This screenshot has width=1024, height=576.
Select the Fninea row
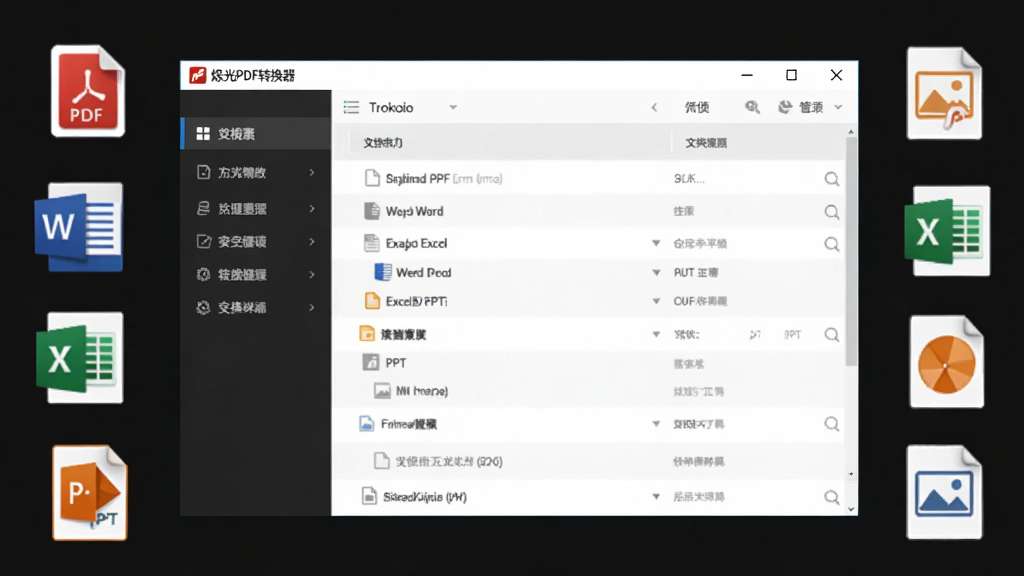(x=589, y=424)
